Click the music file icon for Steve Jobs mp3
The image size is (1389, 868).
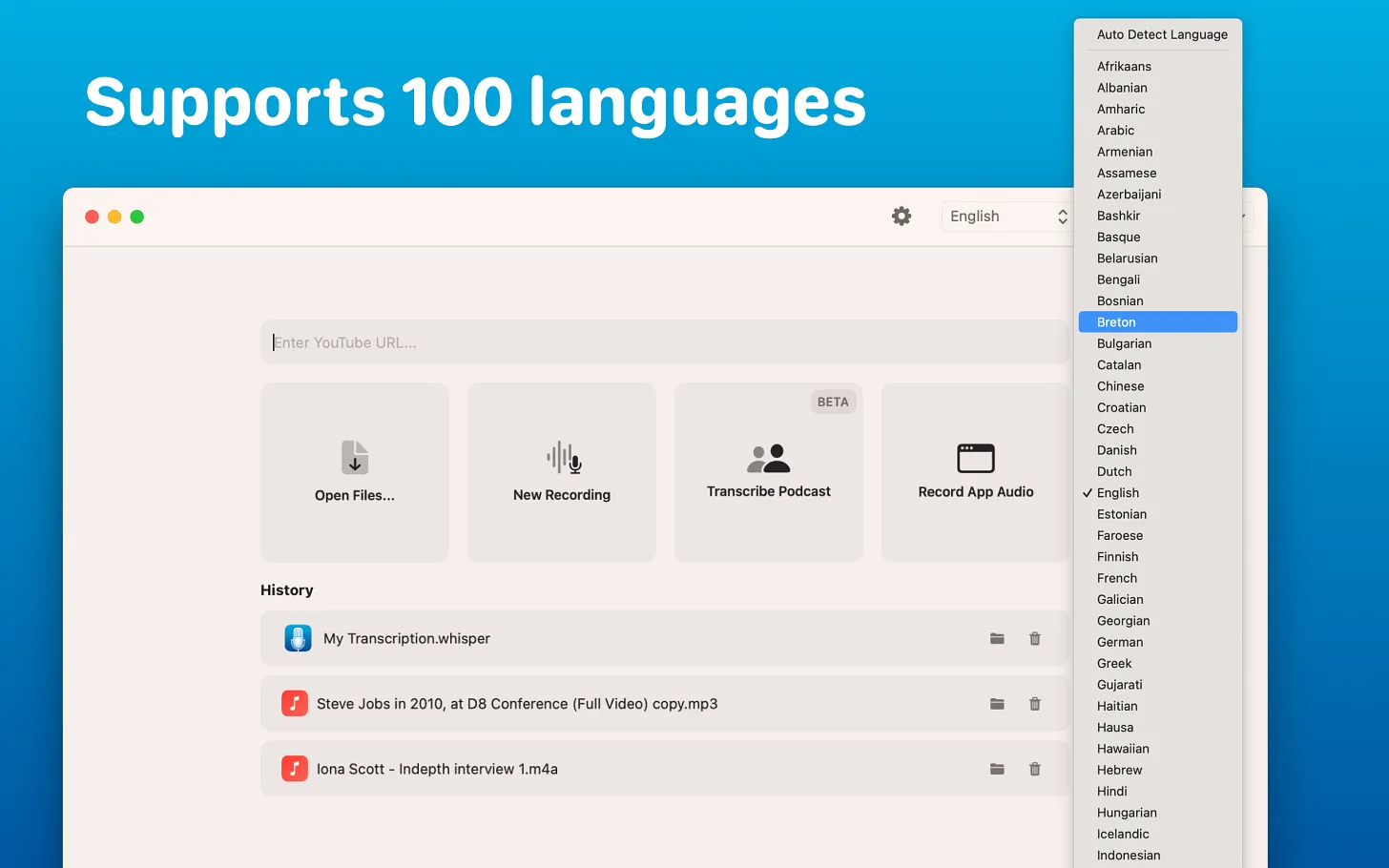(295, 704)
